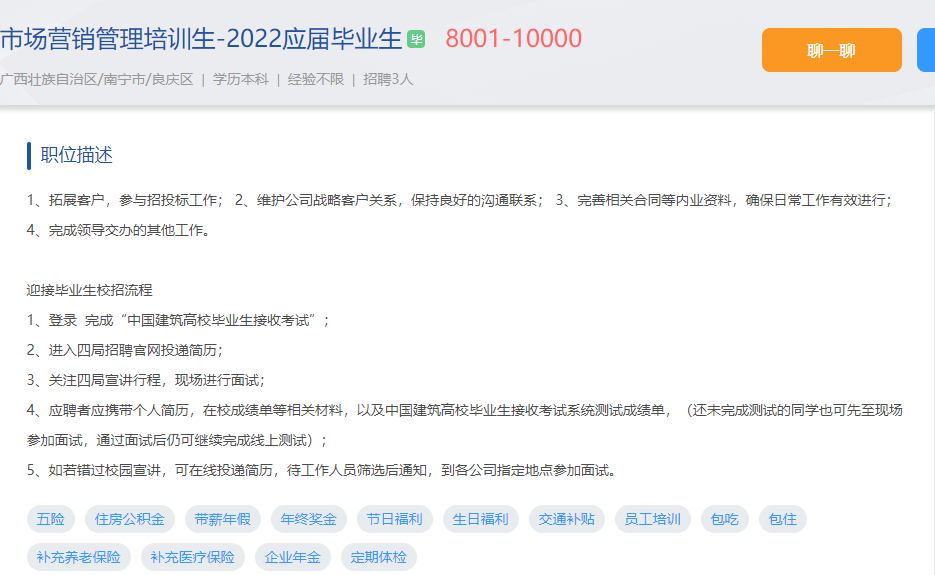Screen dimensions: 935x575
Task: Select the 定期体检 benefit tag
Action: pos(379,557)
